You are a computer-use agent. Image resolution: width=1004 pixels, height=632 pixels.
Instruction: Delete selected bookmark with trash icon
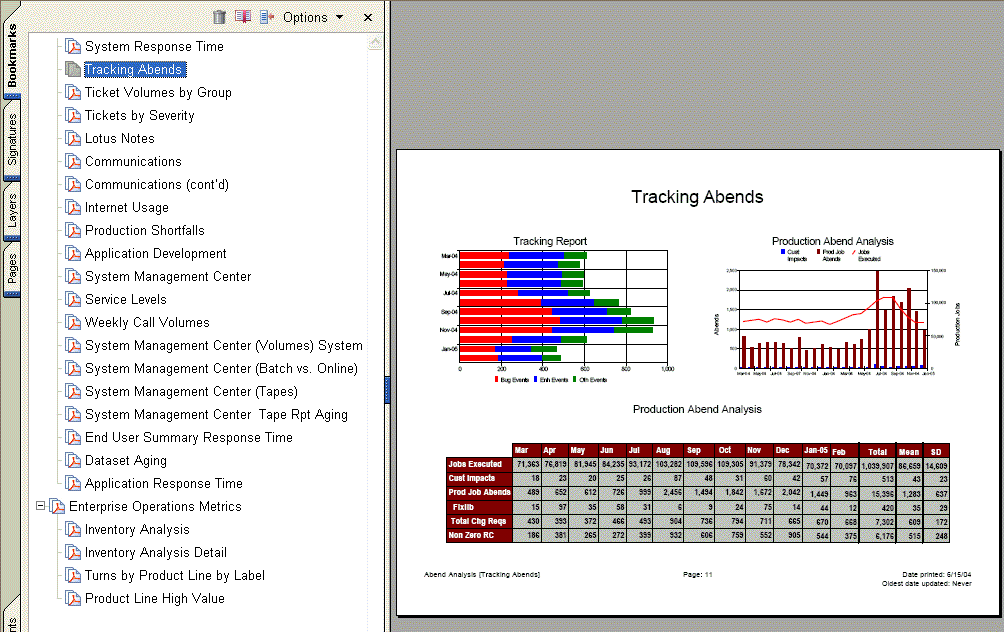219,17
